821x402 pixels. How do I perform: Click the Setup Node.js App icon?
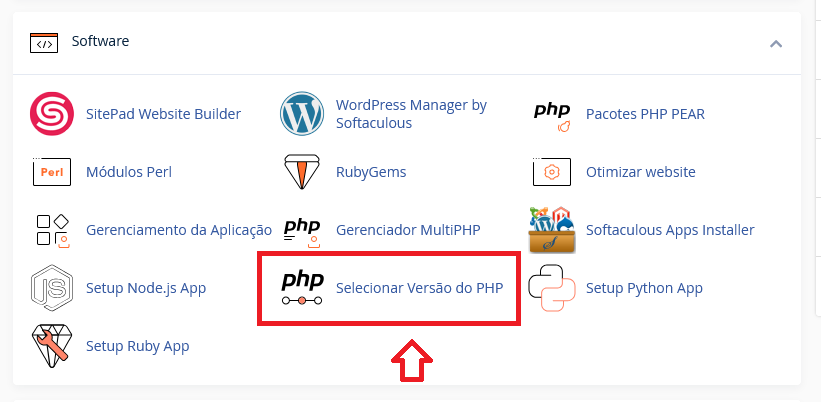click(51, 288)
